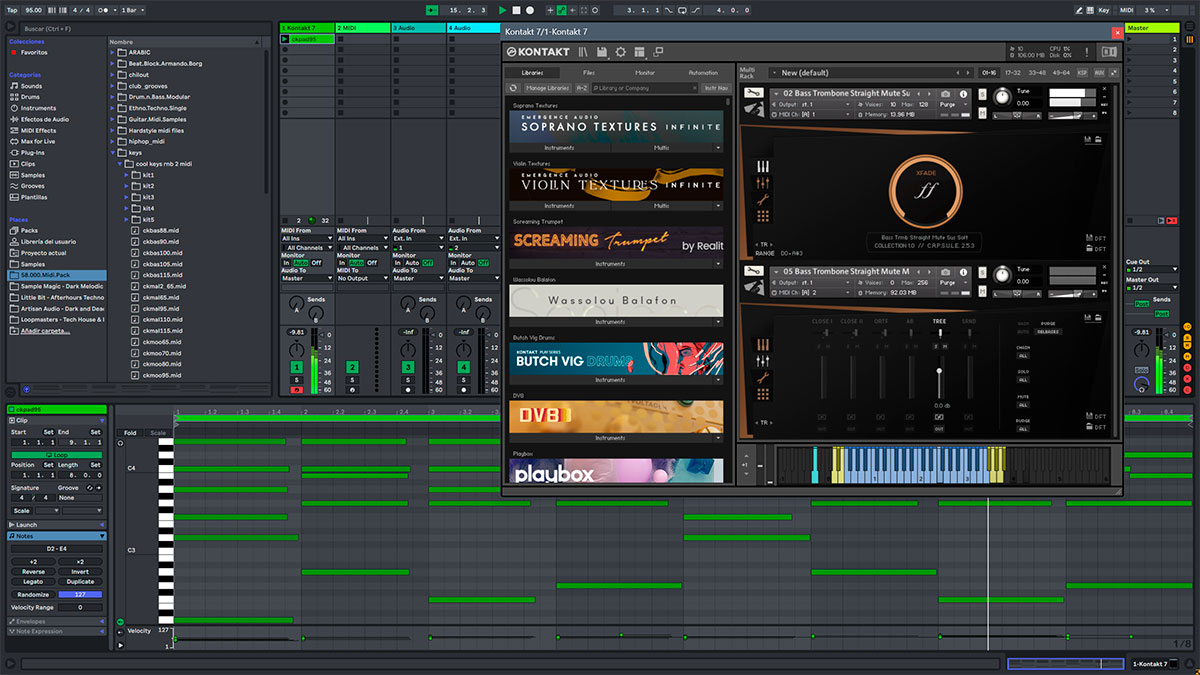Viewport: 1200px width, 675px height.
Task: Open wrench icon of 02 Bass Trombone
Action: tap(755, 93)
